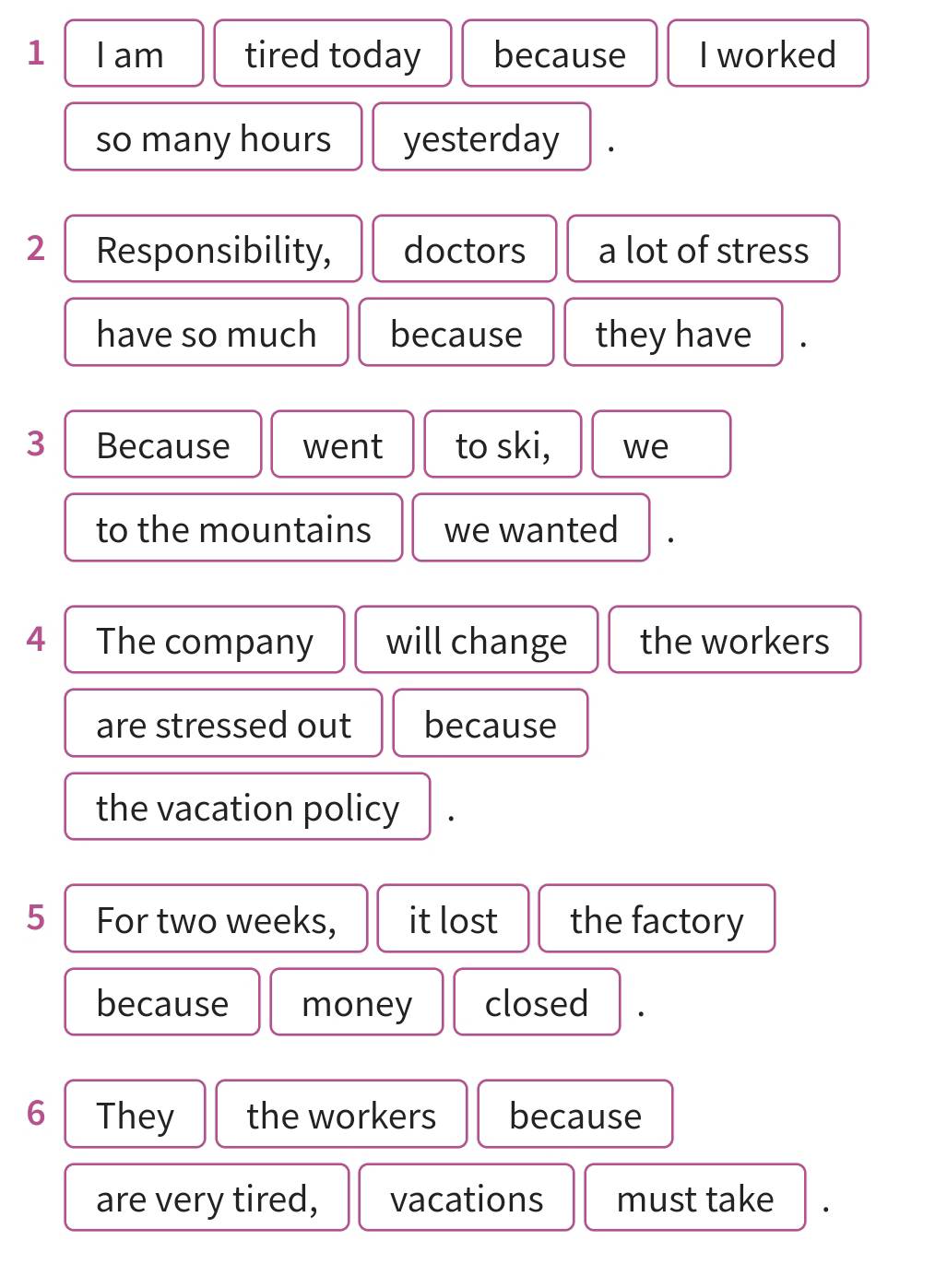The height and width of the screenshot is (1288, 947).
Task: Select the 'a lot of stress' tile
Action: click(704, 249)
